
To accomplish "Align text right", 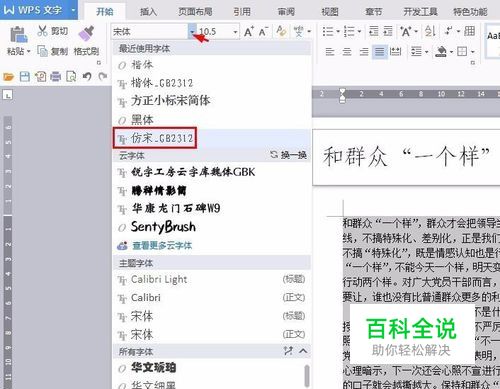I will (364, 52).
